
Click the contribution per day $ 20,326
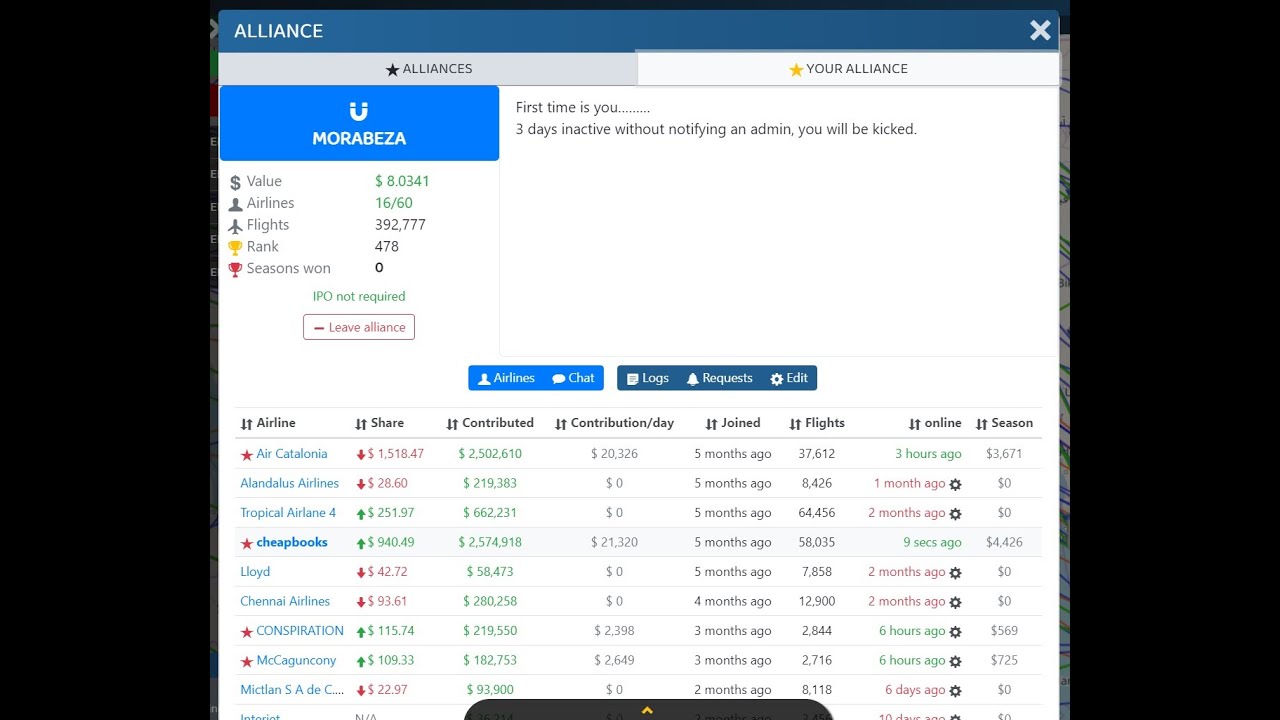[614, 454]
